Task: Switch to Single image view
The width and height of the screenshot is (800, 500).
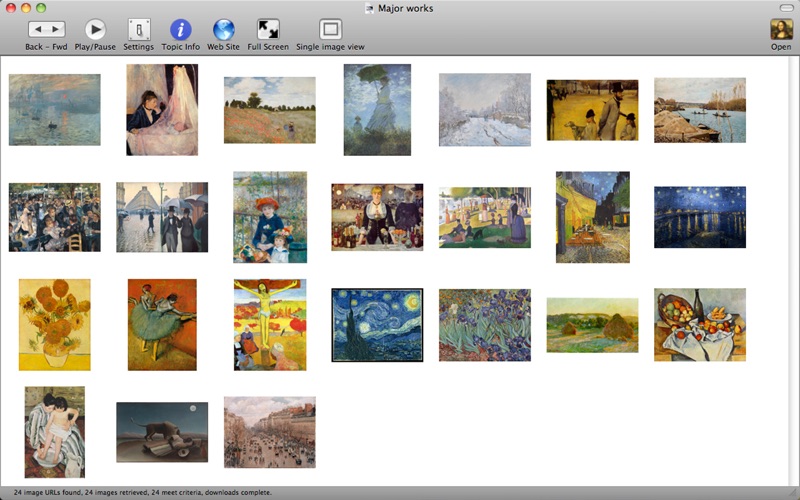Action: [330, 29]
